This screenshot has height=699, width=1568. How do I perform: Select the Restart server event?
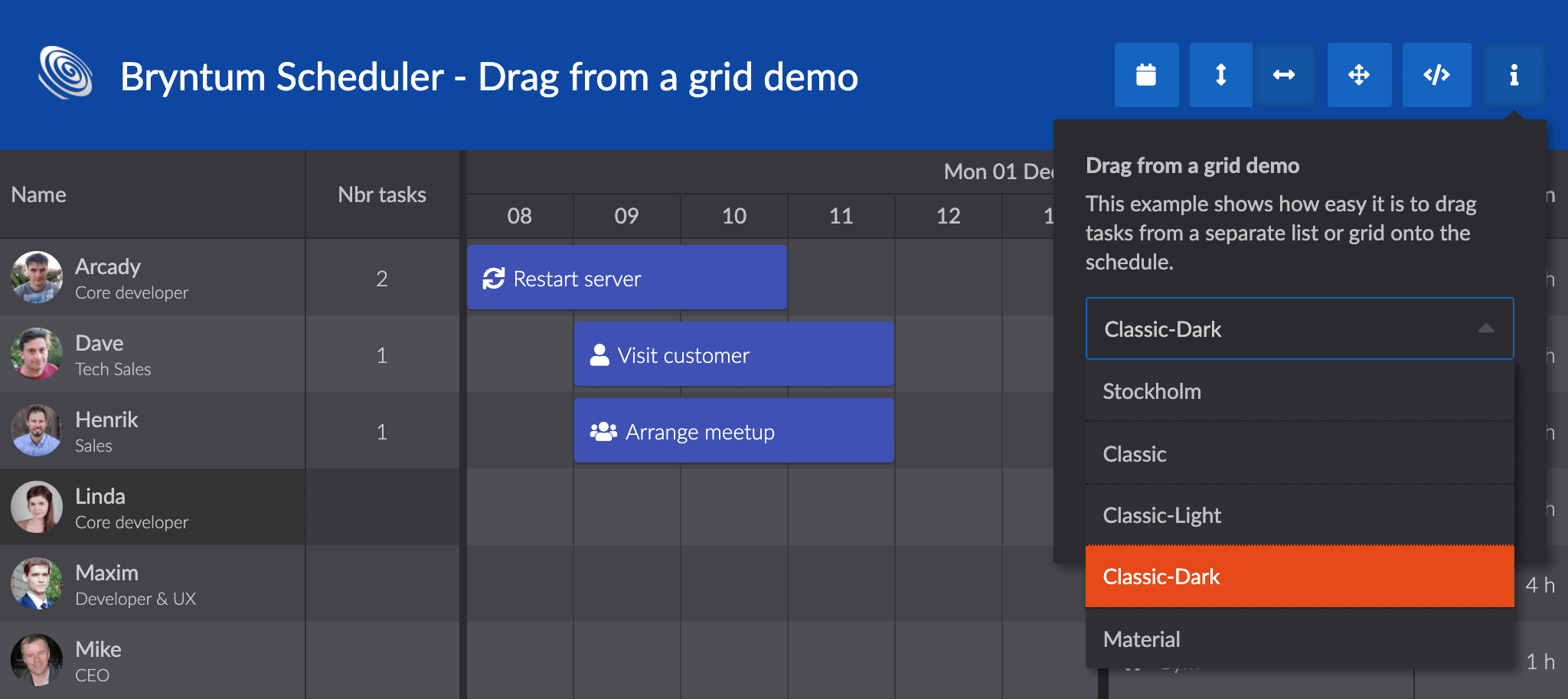[x=626, y=278]
